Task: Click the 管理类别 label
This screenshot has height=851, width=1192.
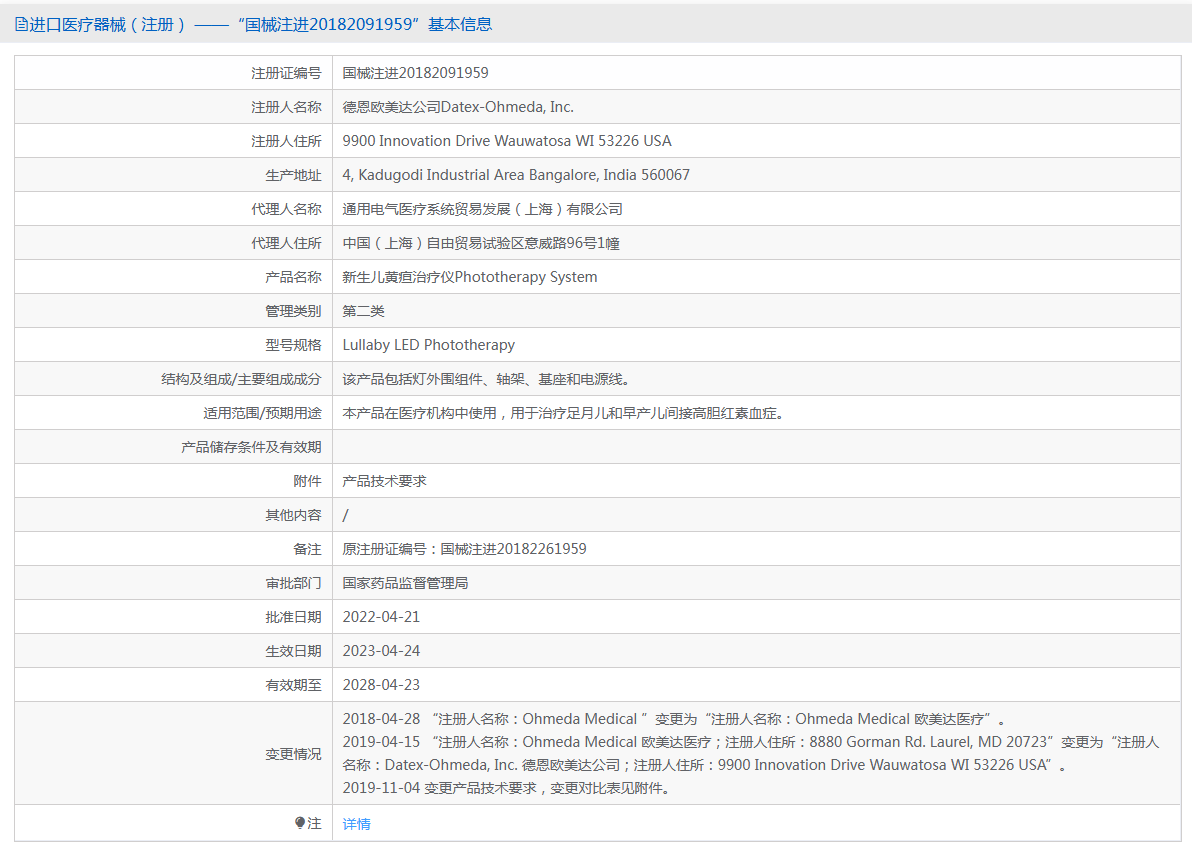Action: (x=293, y=311)
